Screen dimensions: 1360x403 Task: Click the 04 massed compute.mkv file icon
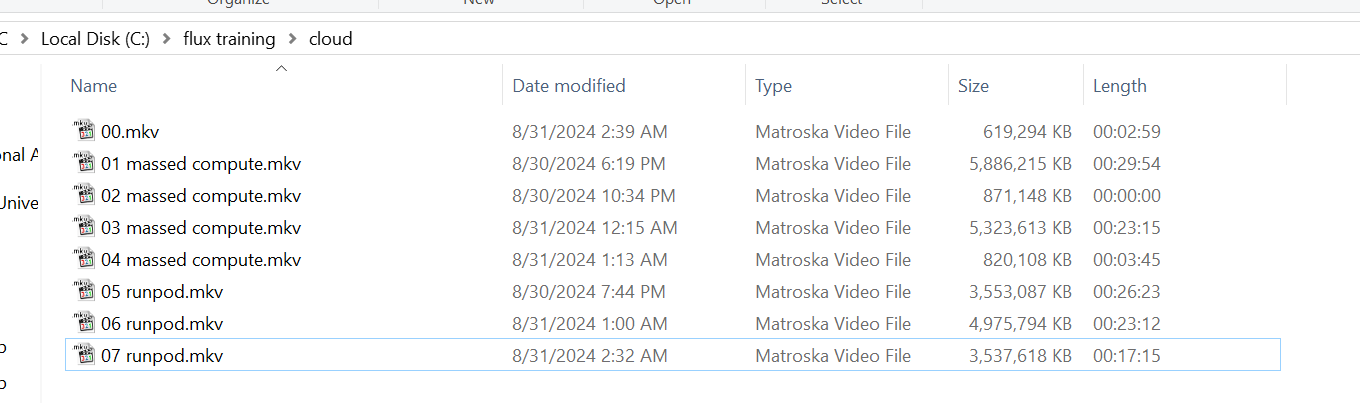(84, 259)
